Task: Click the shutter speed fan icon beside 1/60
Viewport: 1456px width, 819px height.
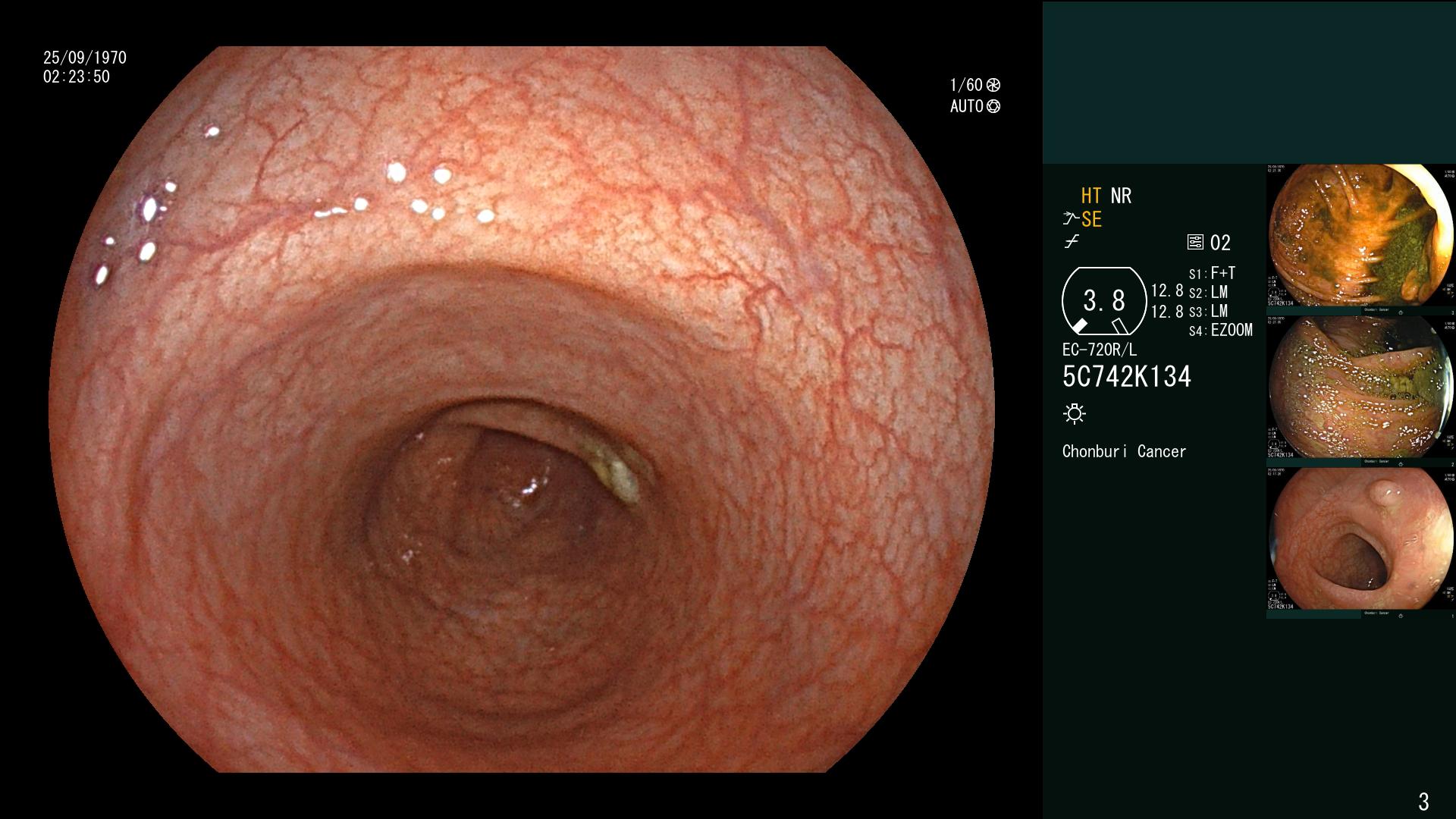Action: pos(993,85)
